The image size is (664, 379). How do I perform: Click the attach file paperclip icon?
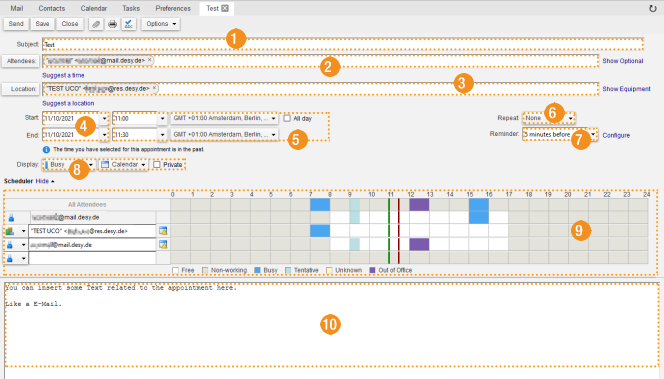tap(96, 24)
